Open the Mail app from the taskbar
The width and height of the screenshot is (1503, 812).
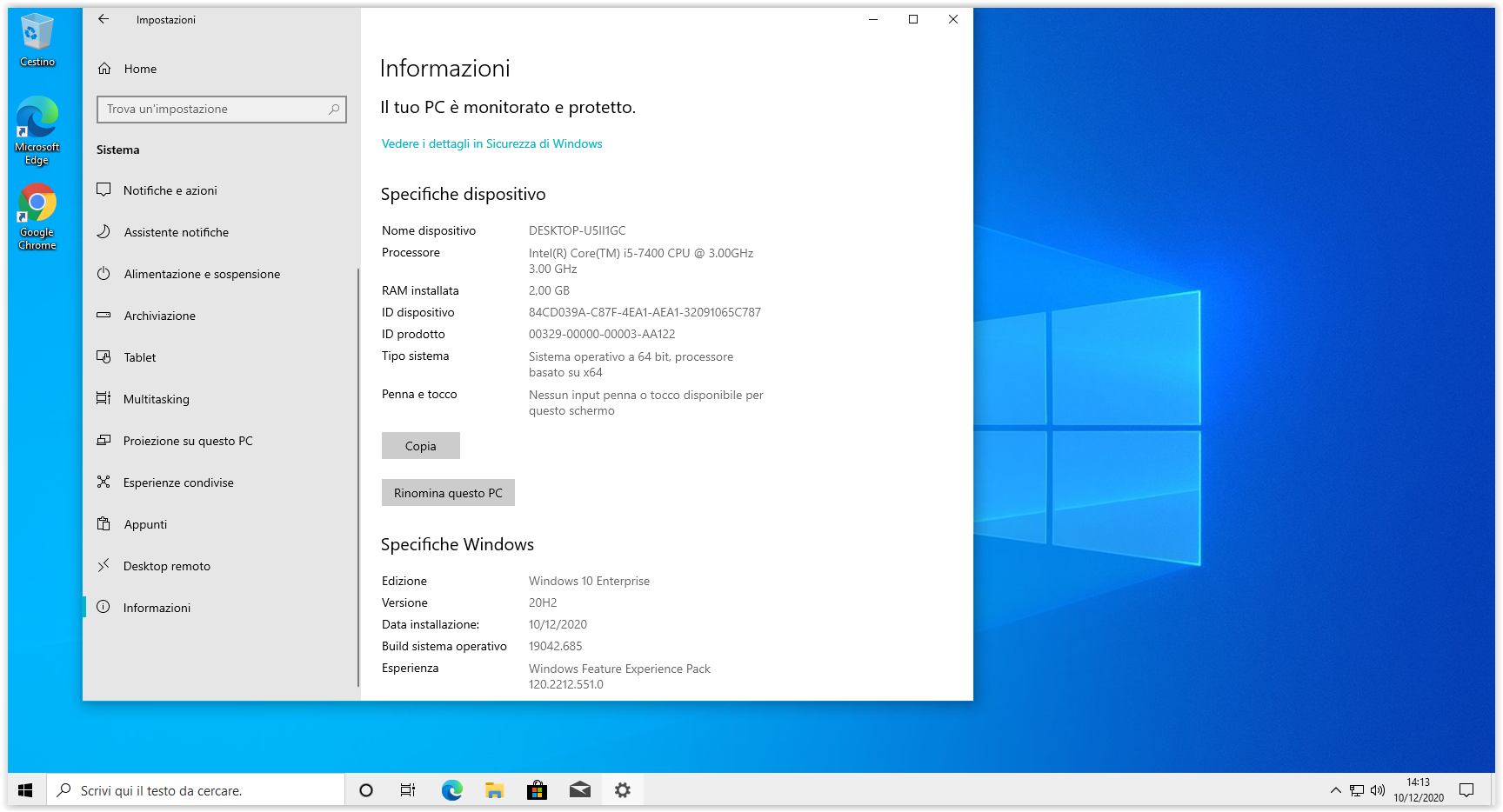[580, 790]
